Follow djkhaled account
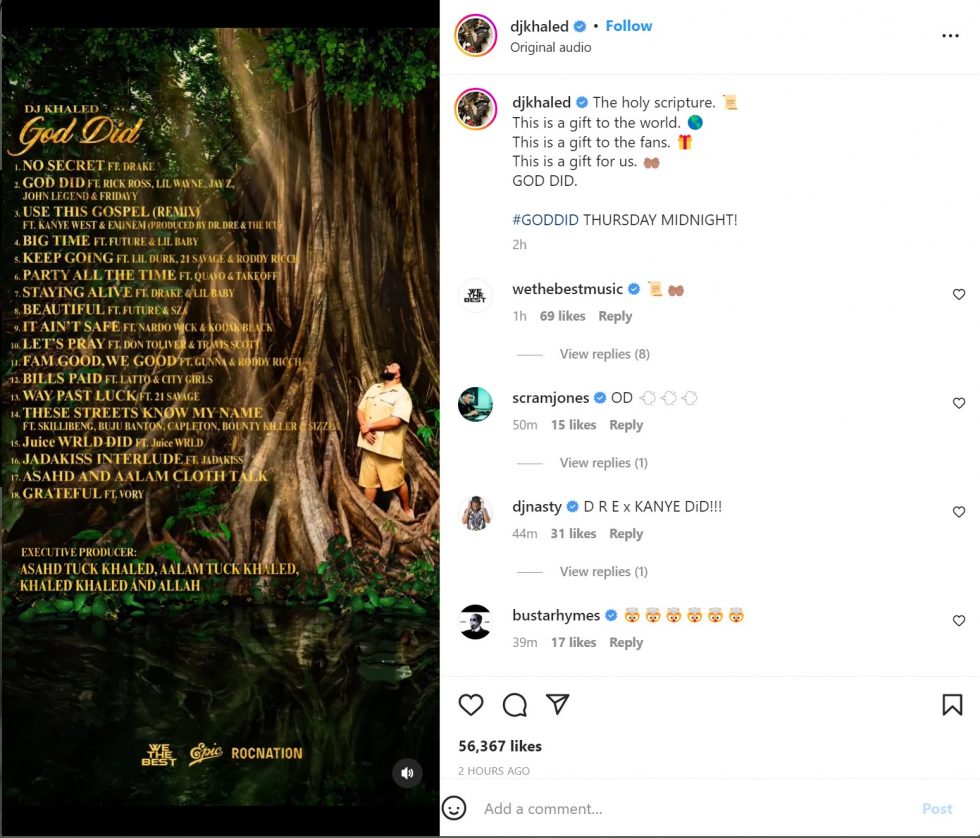980x838 pixels. (x=628, y=26)
